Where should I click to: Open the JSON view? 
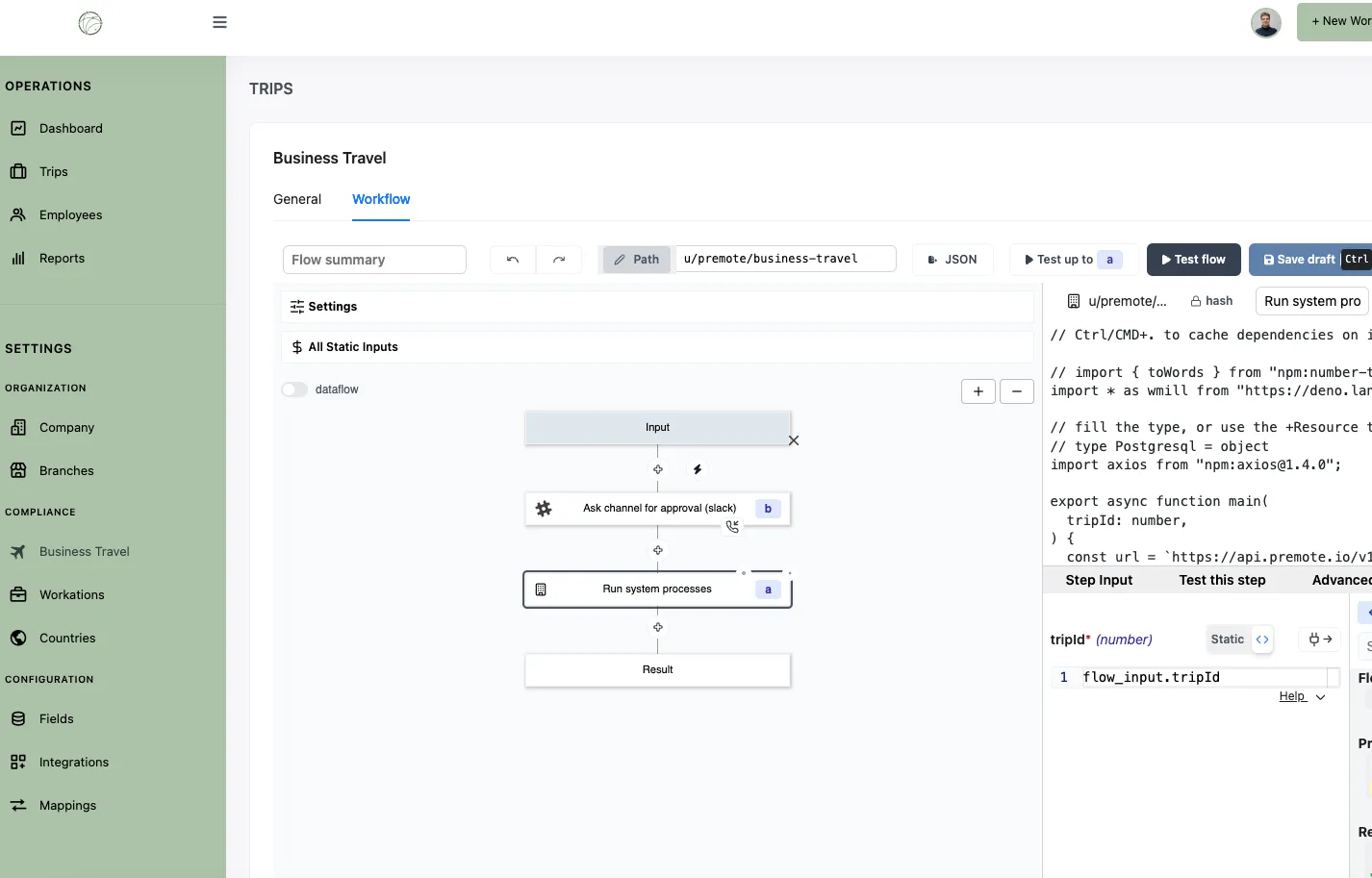pyautogui.click(x=953, y=259)
